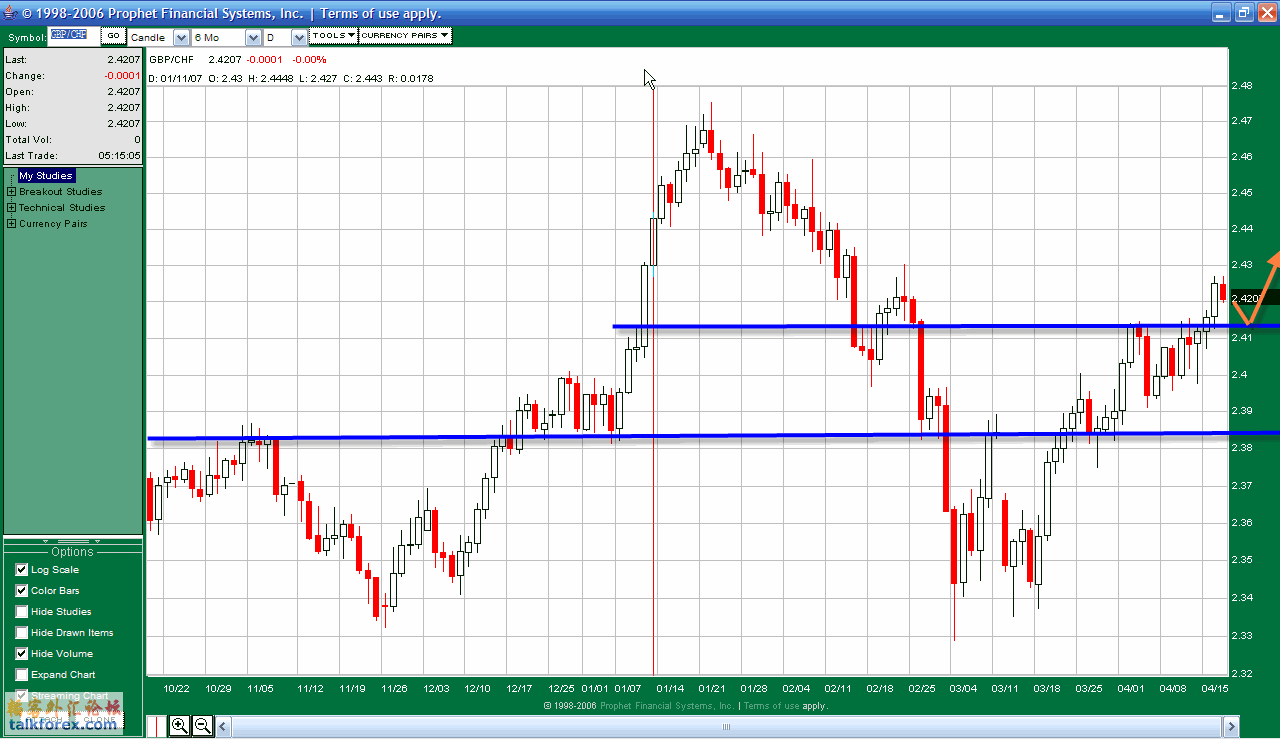
Task: Maximize the chart window
Action: point(1244,13)
